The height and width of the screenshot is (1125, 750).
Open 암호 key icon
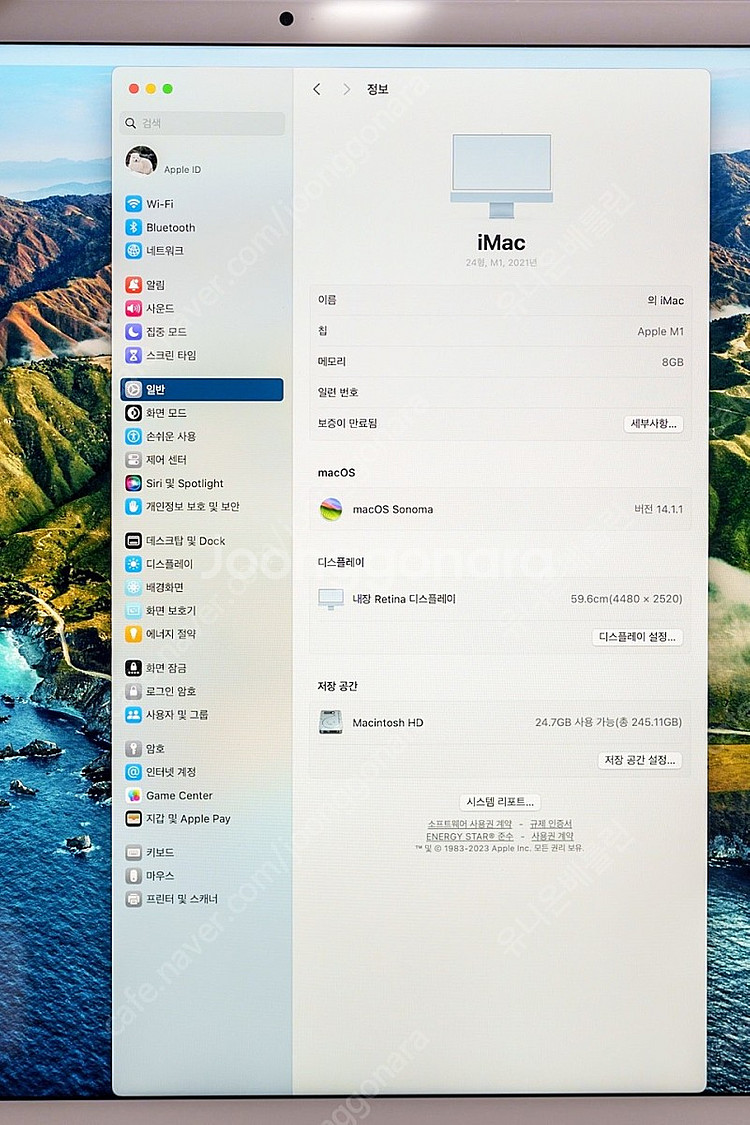click(133, 749)
